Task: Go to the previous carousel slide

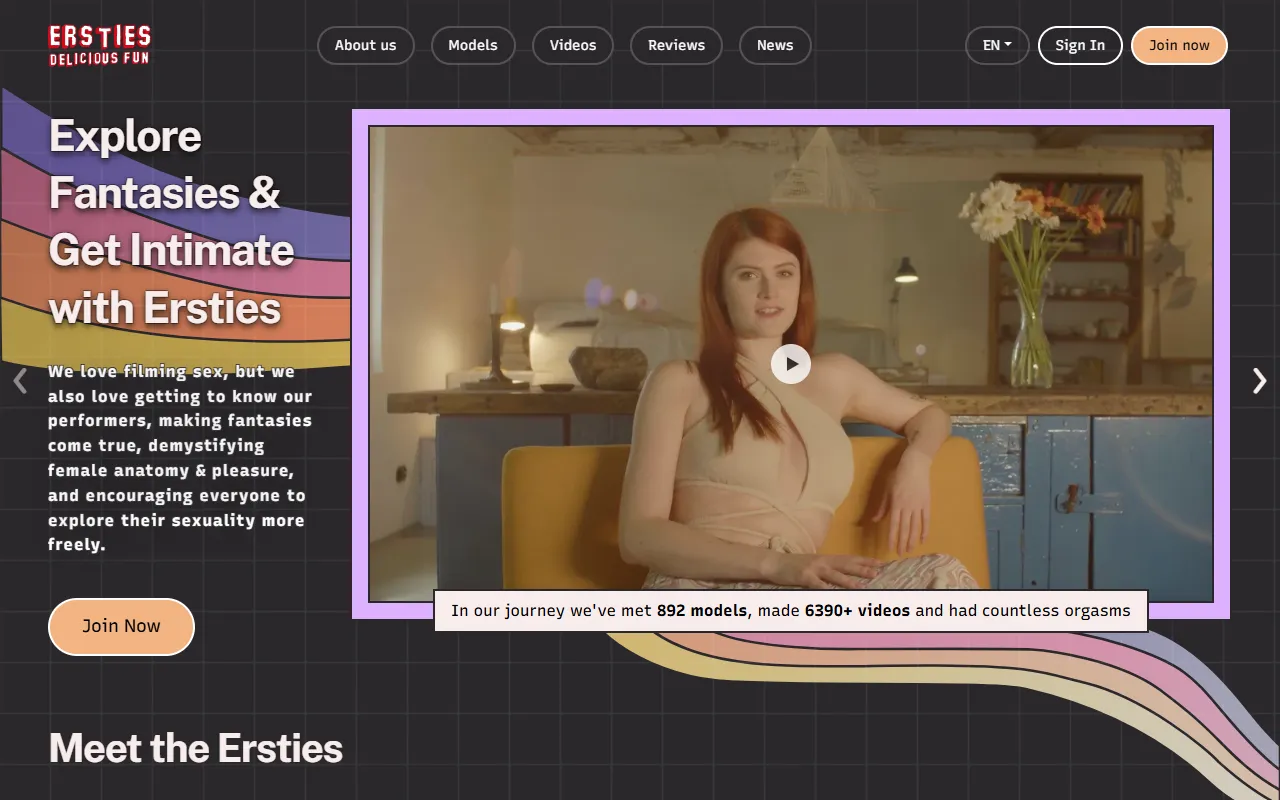Action: pyautogui.click(x=20, y=381)
